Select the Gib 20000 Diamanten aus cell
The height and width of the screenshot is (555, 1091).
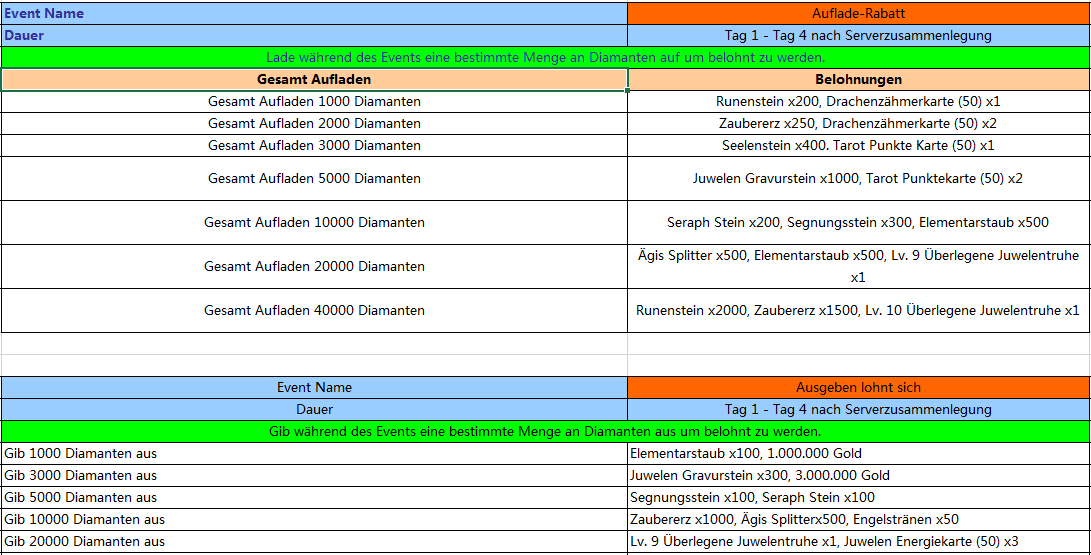tap(314, 541)
